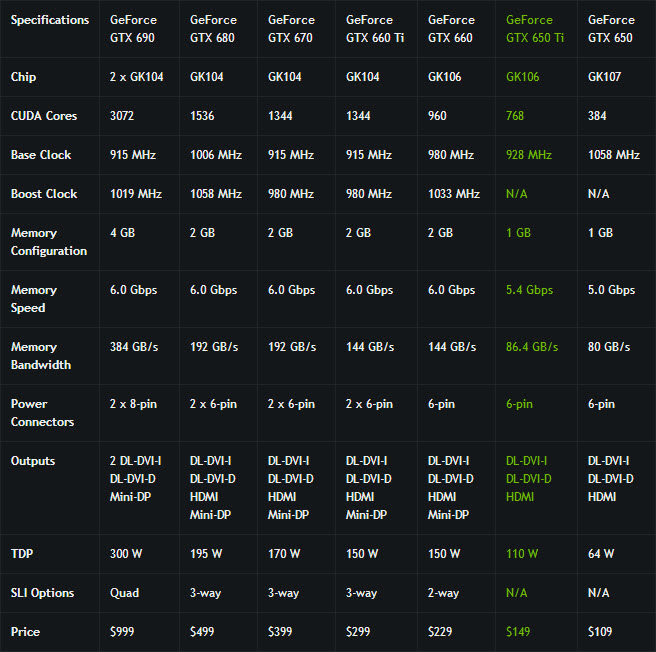
Task: Select the 3072 CUDA cores value
Action: tap(122, 116)
